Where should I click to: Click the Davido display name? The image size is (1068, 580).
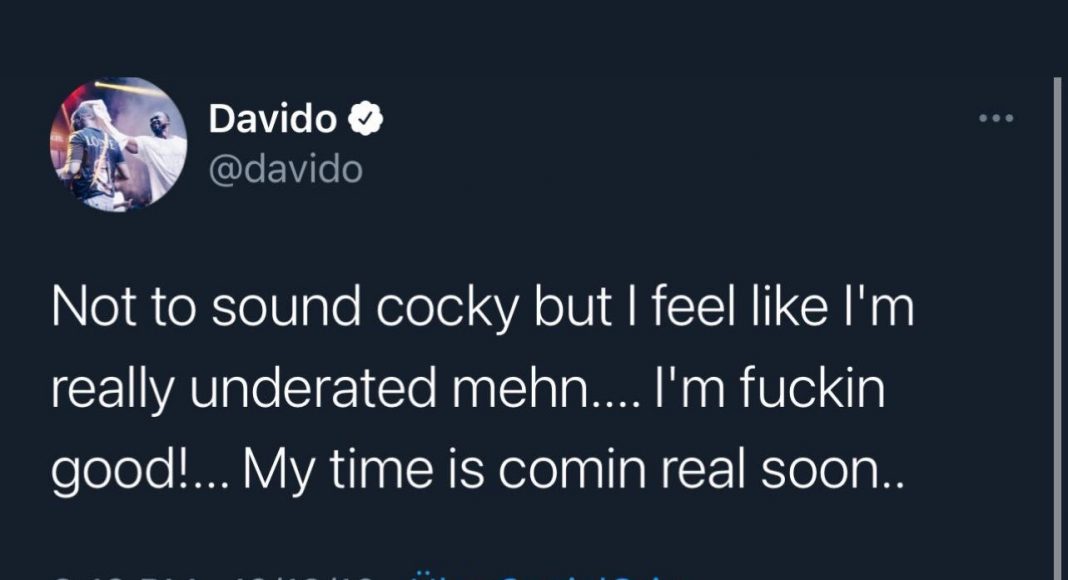272,120
